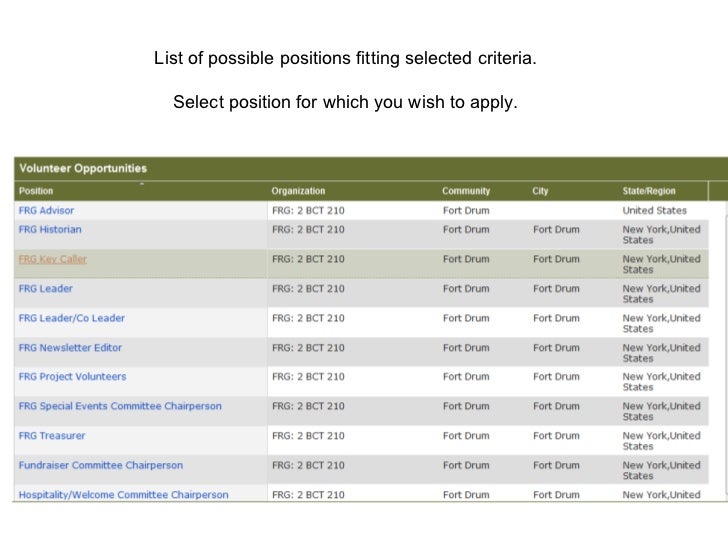Select Hospitality/Welcome Committee Chairperson link
Viewport: 728px width, 546px height.
point(123,495)
